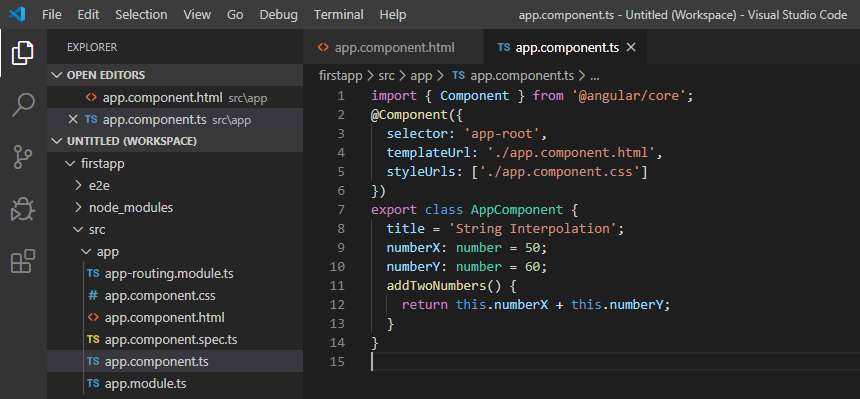
Task: Click the VS Code logo icon
Action: coord(18,15)
